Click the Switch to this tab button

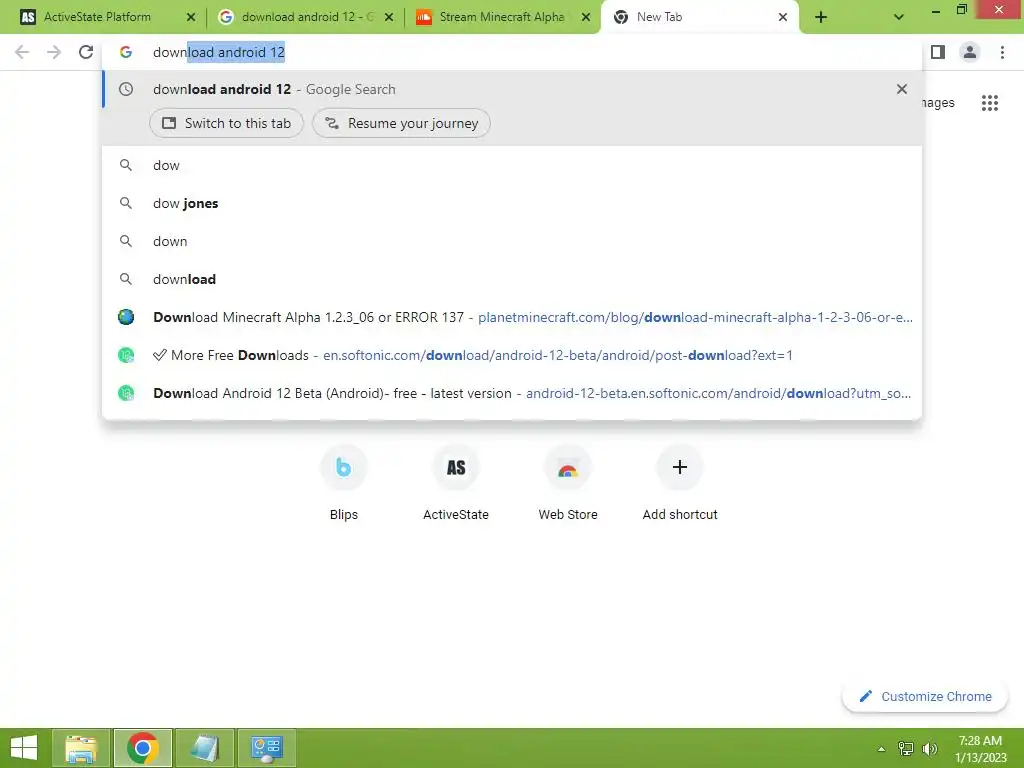tap(227, 123)
